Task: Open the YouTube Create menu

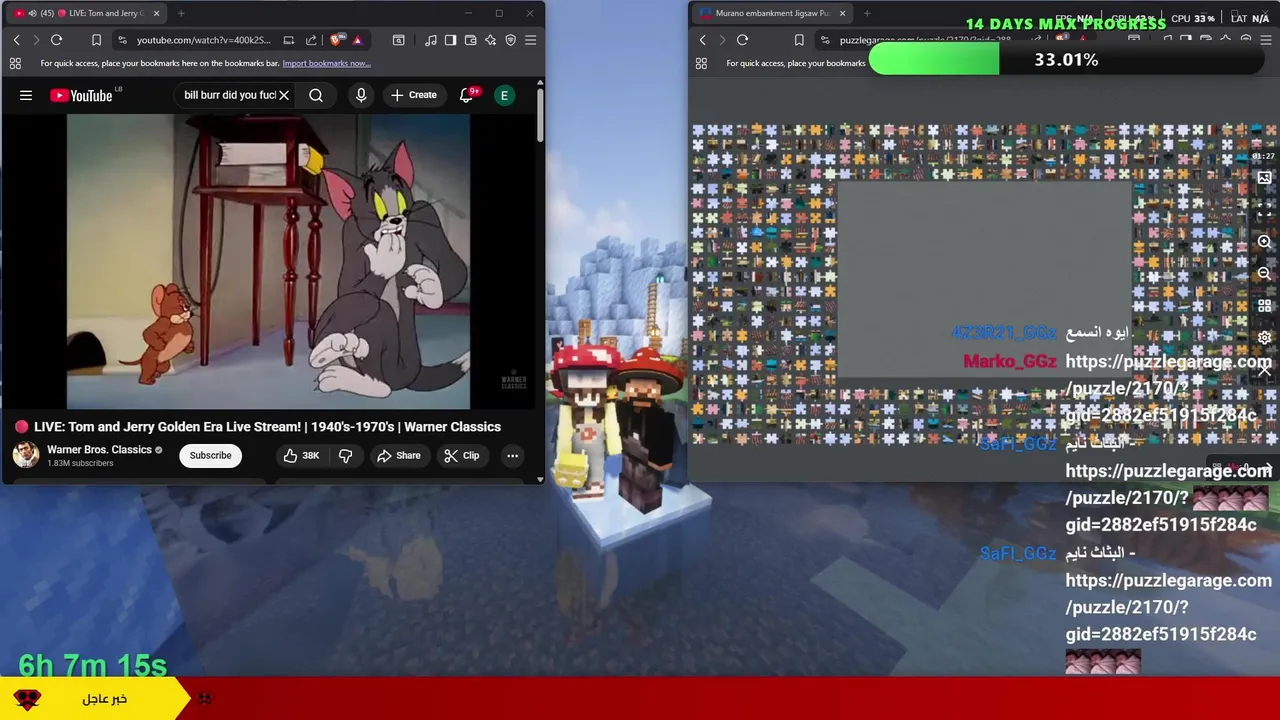Action: pyautogui.click(x=414, y=95)
